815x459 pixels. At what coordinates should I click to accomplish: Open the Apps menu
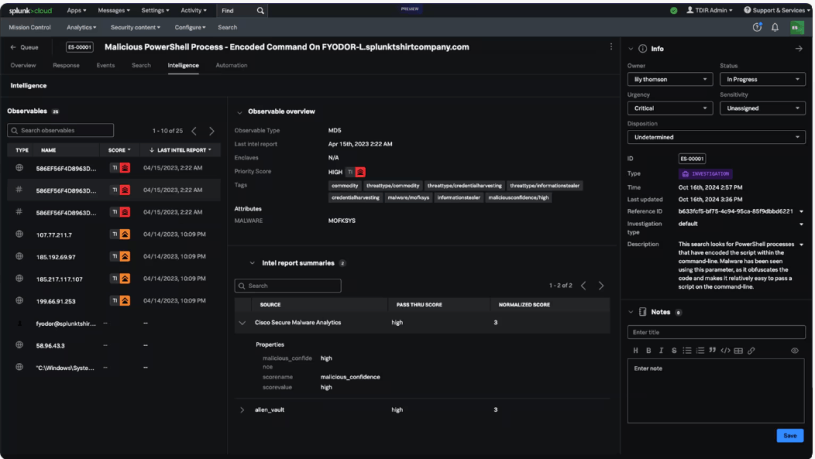click(76, 10)
